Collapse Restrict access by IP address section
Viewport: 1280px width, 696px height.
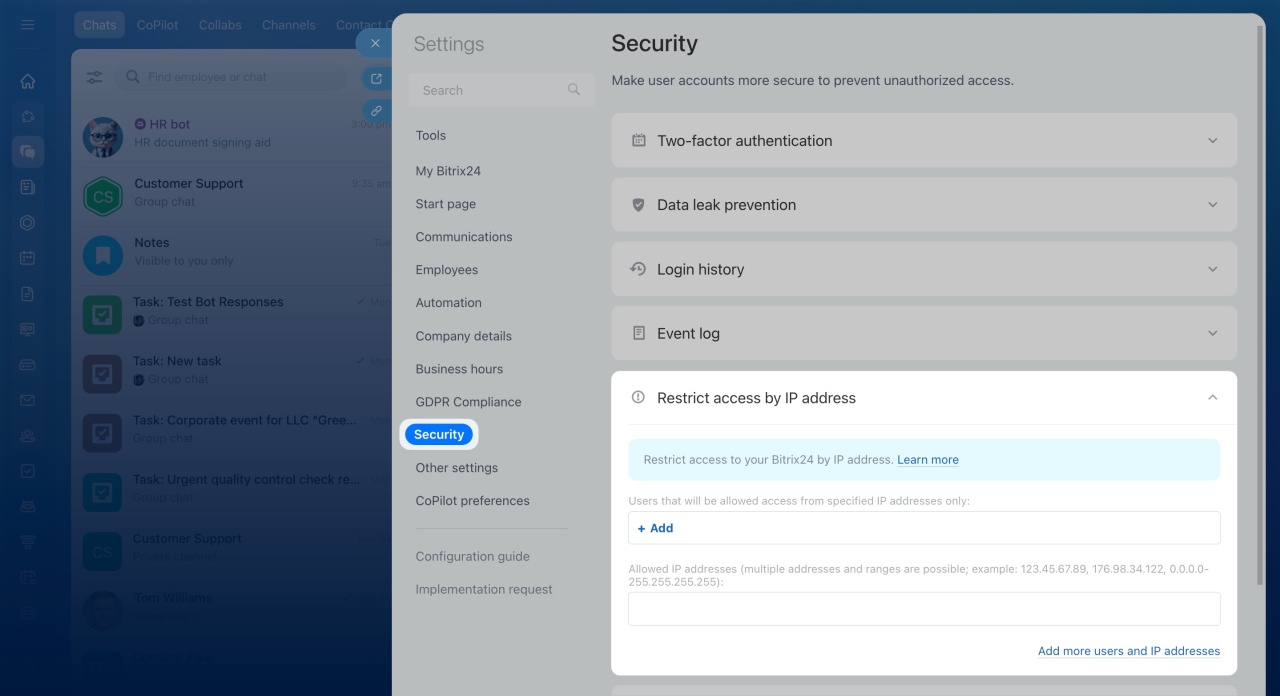click(x=1212, y=398)
